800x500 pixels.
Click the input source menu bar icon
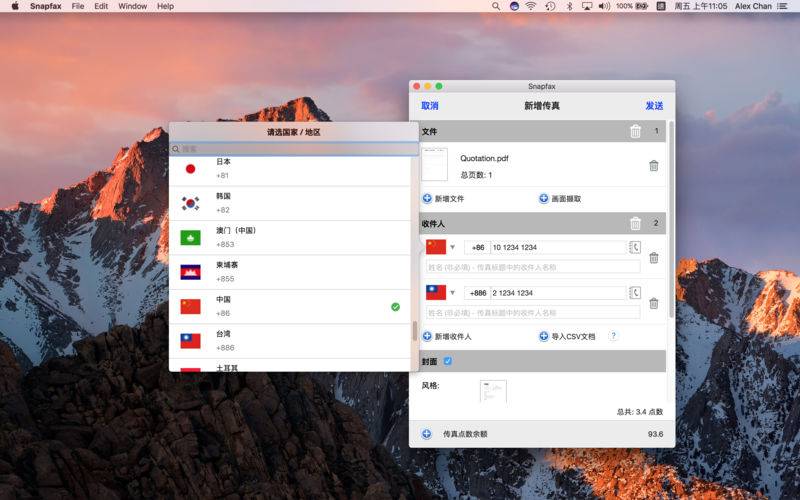pyautogui.click(x=661, y=6)
